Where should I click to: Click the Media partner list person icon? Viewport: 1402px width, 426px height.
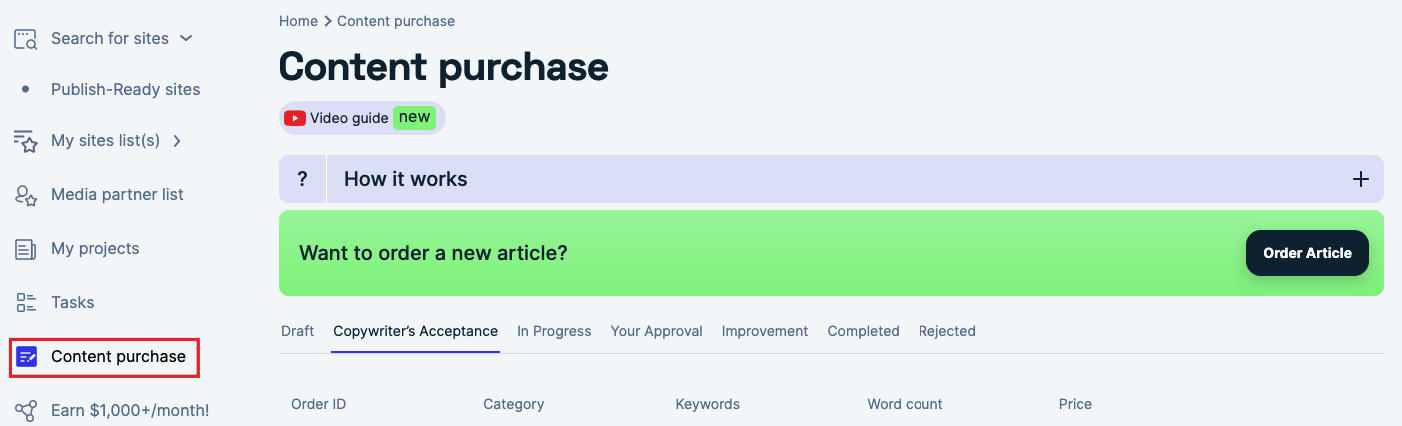point(26,195)
